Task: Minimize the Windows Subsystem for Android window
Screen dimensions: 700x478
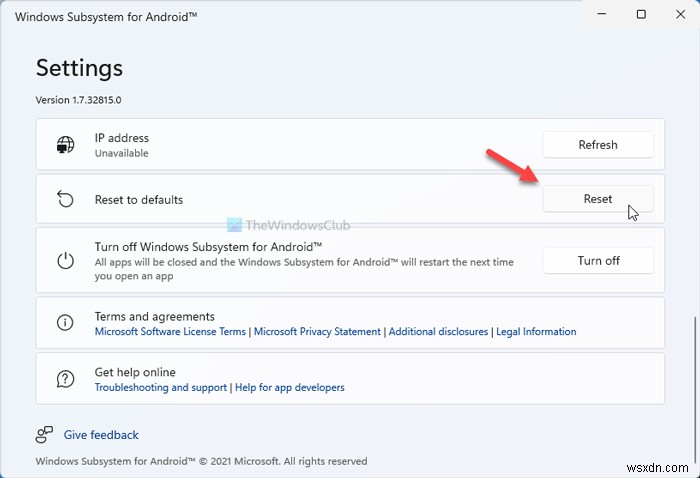Action: coord(600,14)
